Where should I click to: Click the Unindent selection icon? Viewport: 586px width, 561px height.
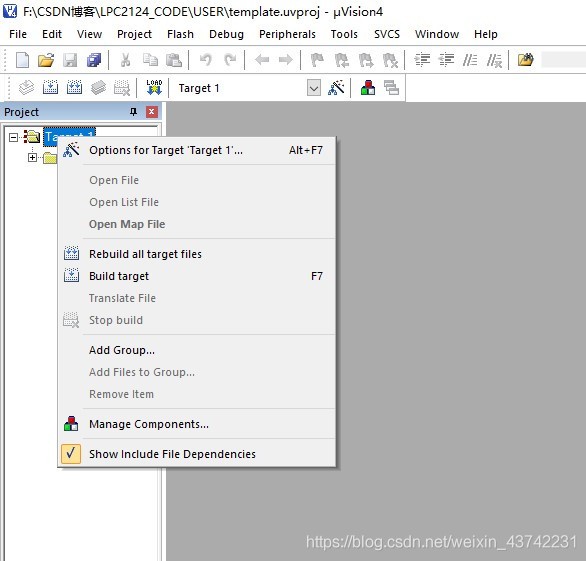(x=446, y=60)
